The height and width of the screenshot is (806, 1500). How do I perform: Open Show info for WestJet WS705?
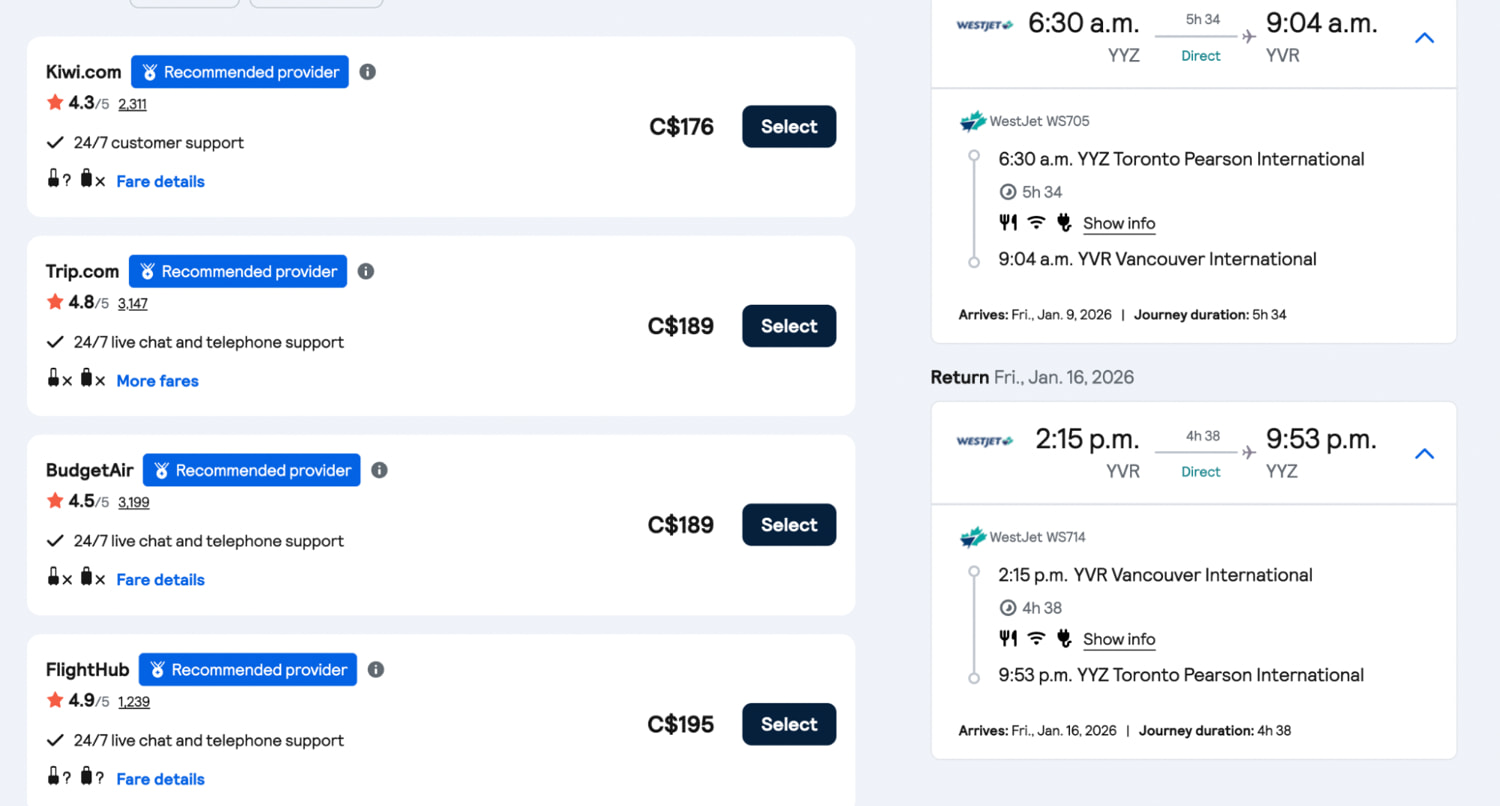pos(1119,223)
